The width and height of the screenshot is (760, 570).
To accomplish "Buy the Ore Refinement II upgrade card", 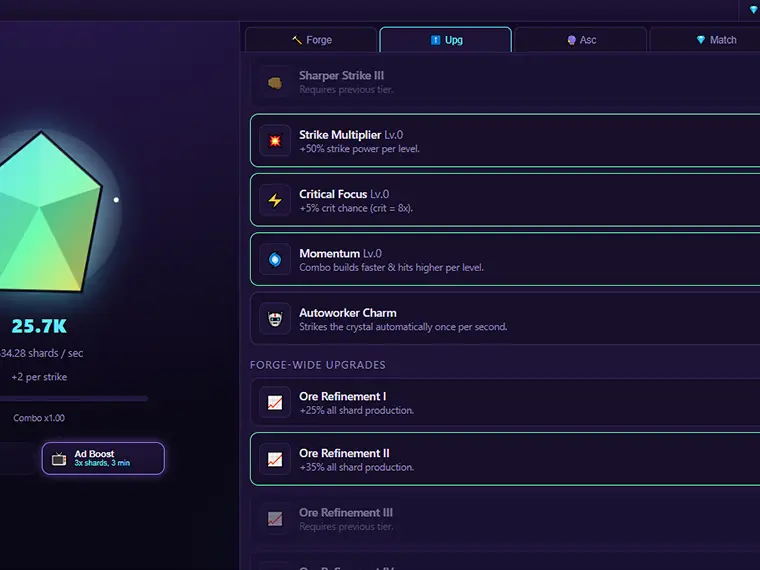I will [x=505, y=459].
